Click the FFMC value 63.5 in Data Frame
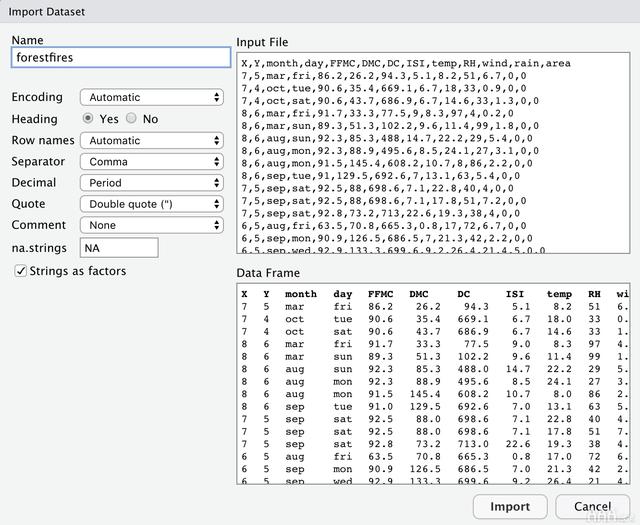Viewport: 640px width, 525px height. point(380,457)
